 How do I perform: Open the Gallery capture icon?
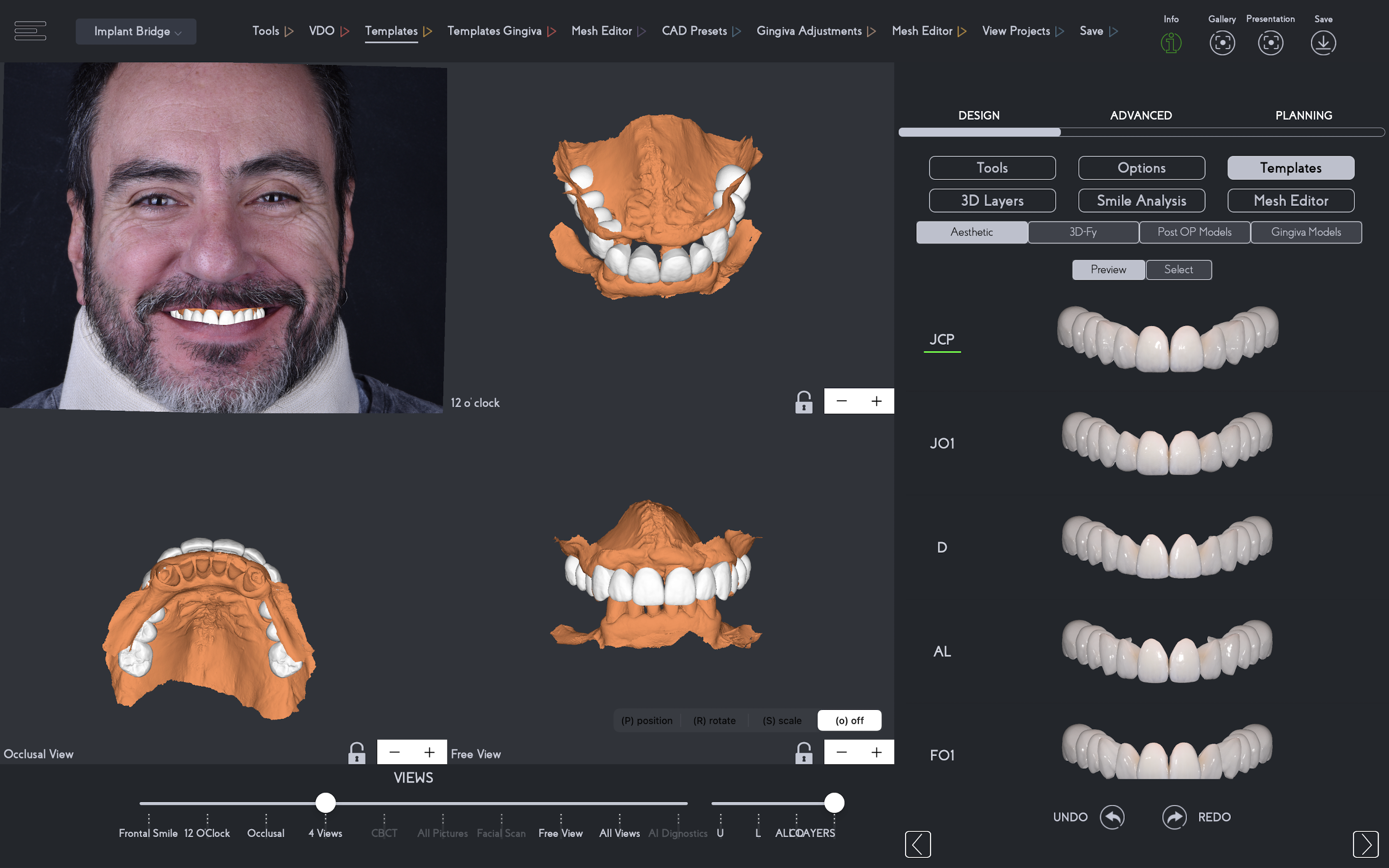[1222, 43]
